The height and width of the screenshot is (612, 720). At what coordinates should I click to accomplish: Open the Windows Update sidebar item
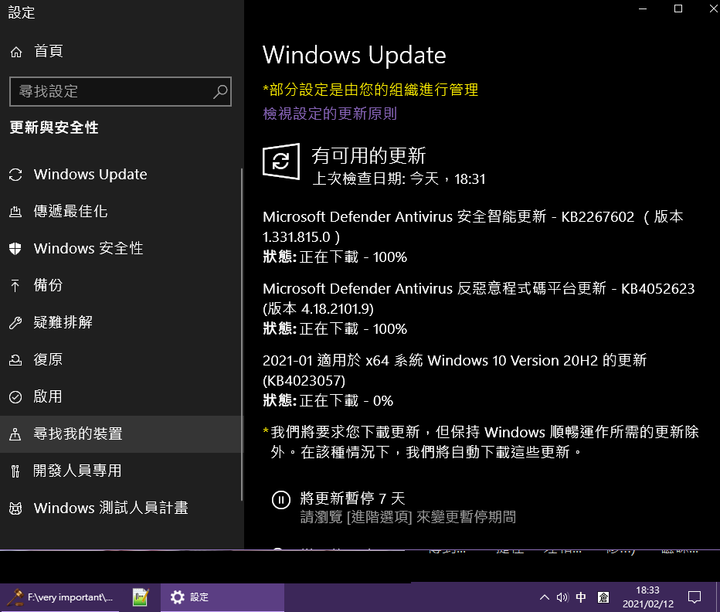coord(90,174)
